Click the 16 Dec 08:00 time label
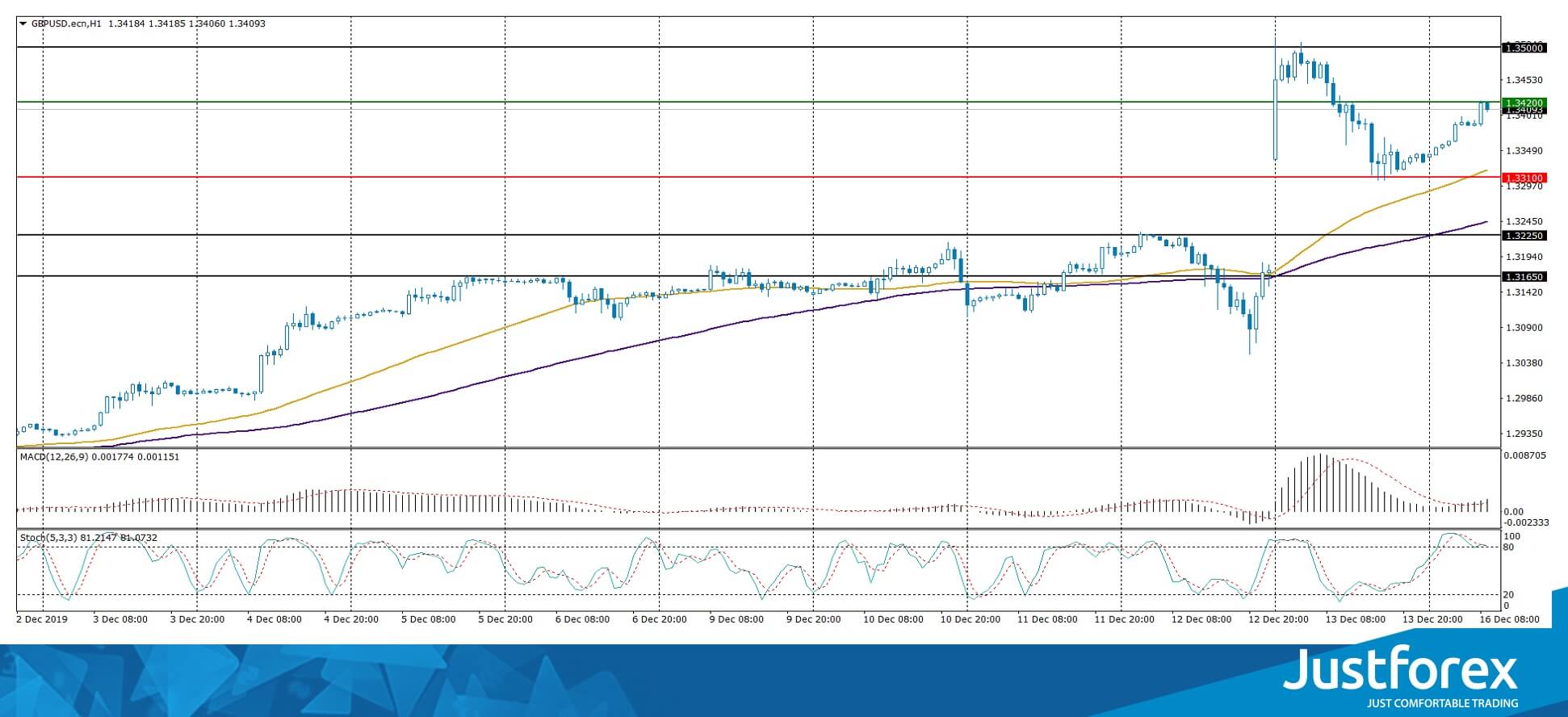This screenshot has height=717, width=1568. click(x=1509, y=620)
